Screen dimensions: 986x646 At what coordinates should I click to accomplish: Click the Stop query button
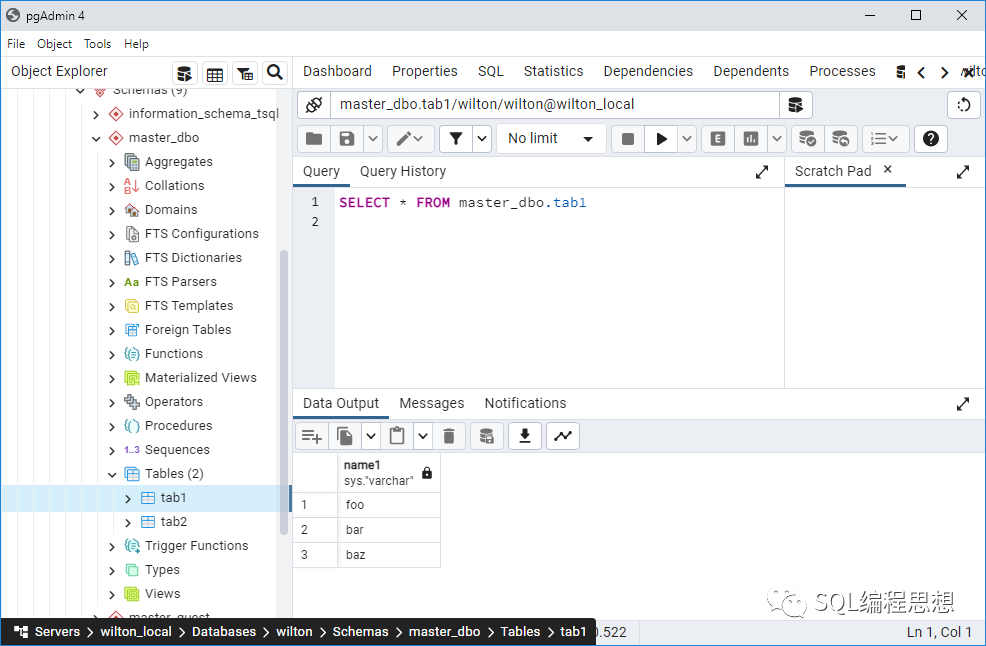coord(628,139)
